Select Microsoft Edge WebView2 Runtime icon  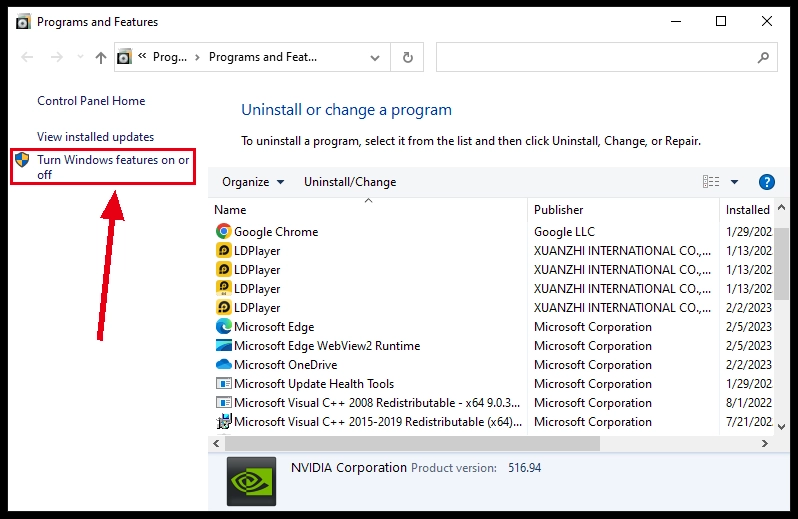[x=223, y=345]
